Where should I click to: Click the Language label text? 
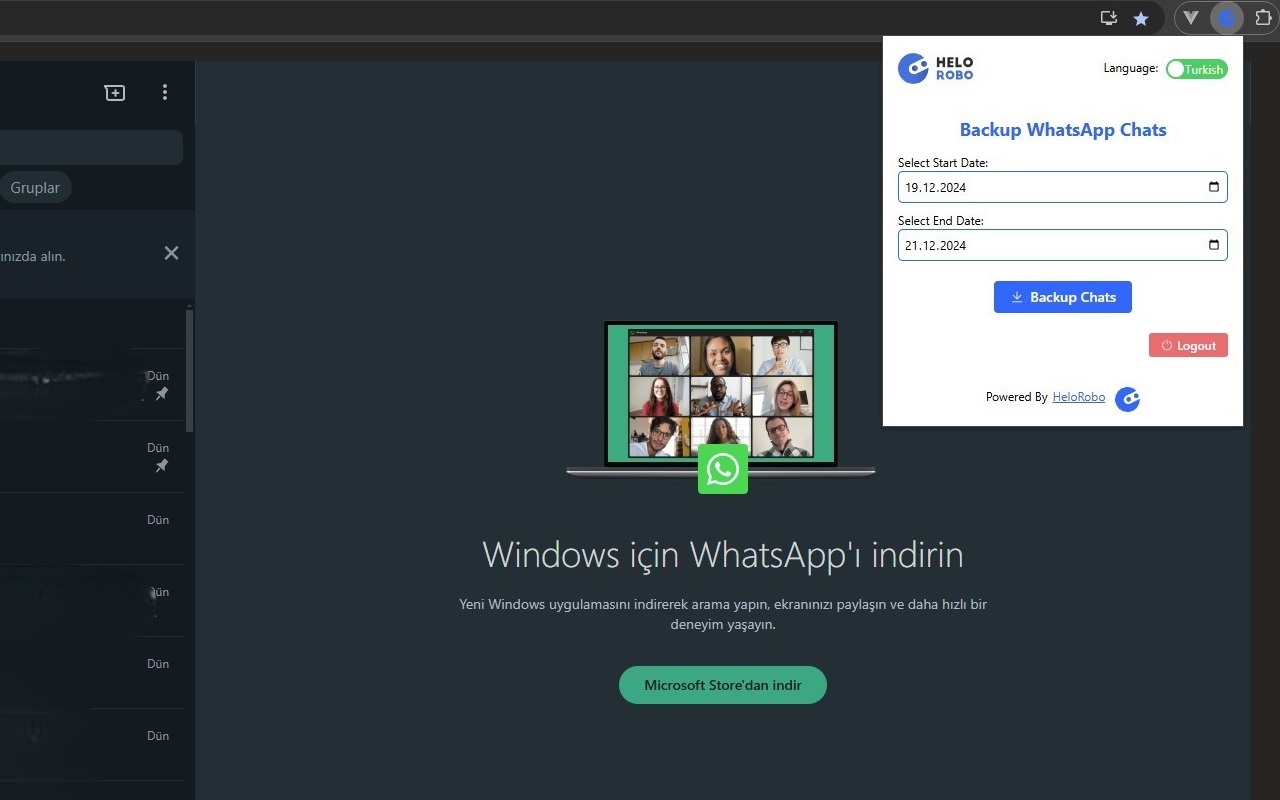[x=1131, y=68]
